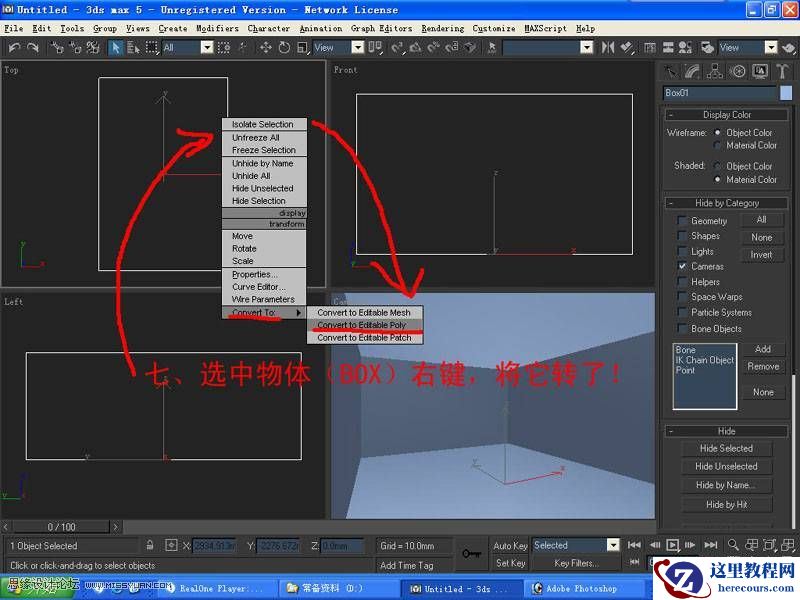
Task: Select the Move tool in the toolbar
Action: point(268,48)
